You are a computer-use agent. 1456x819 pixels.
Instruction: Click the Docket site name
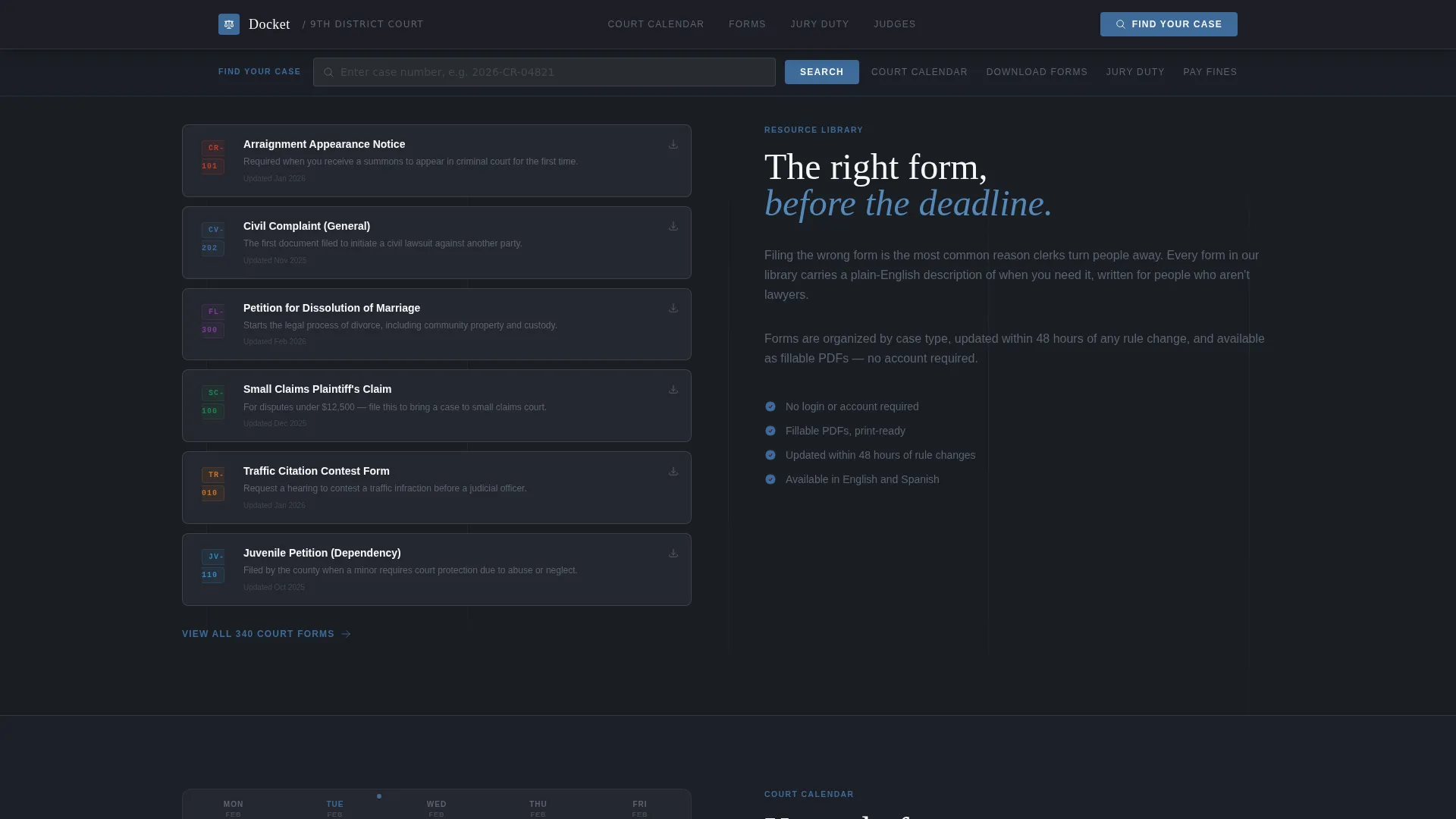point(269,24)
